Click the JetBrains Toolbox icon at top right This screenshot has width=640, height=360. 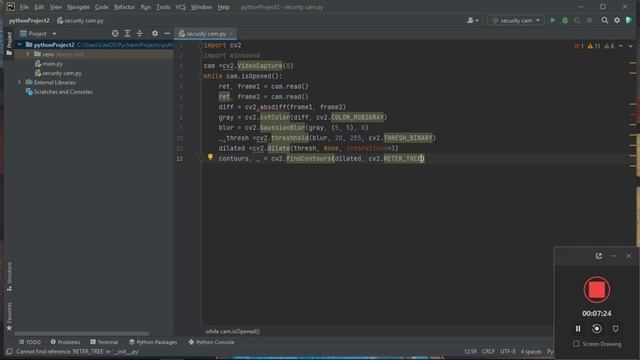[x=629, y=20]
